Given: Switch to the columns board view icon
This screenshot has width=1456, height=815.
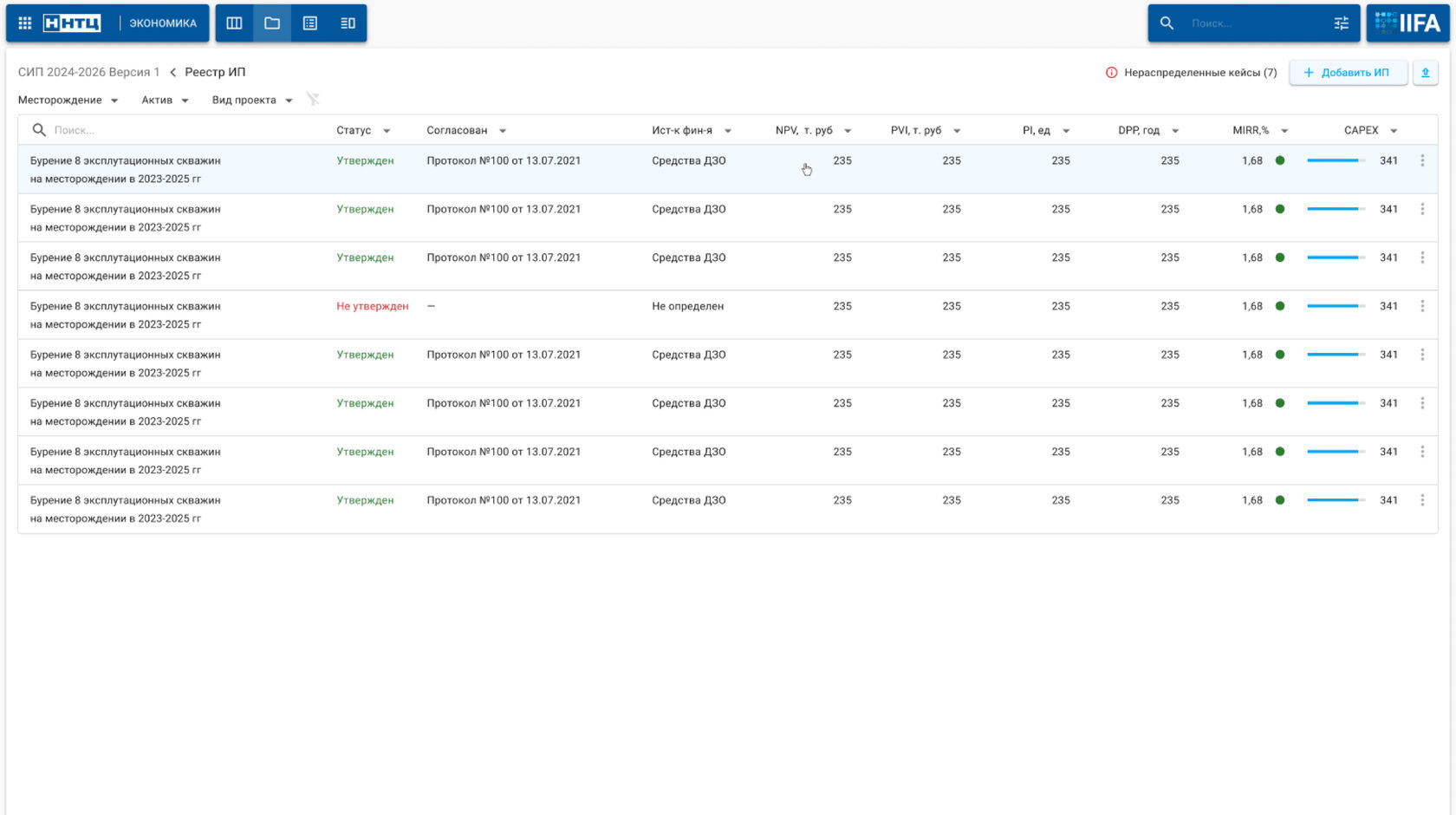Looking at the screenshot, I should pyautogui.click(x=234, y=23).
